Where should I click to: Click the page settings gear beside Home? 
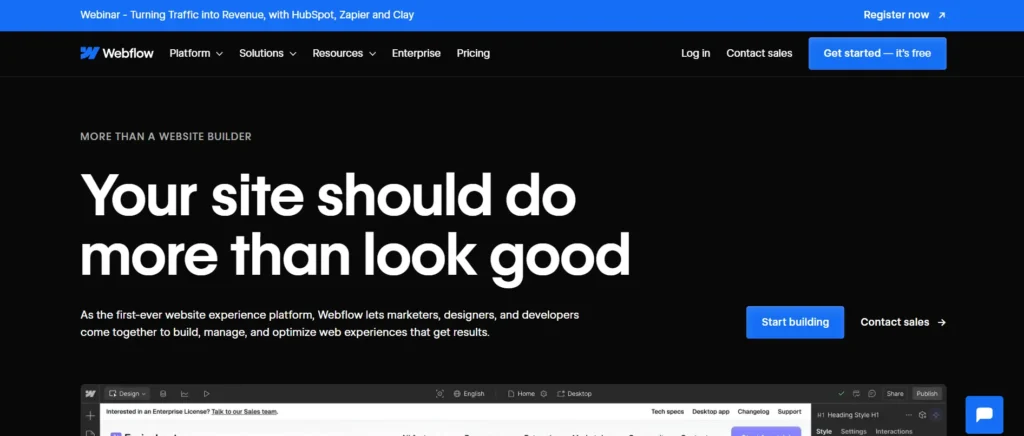tap(543, 394)
